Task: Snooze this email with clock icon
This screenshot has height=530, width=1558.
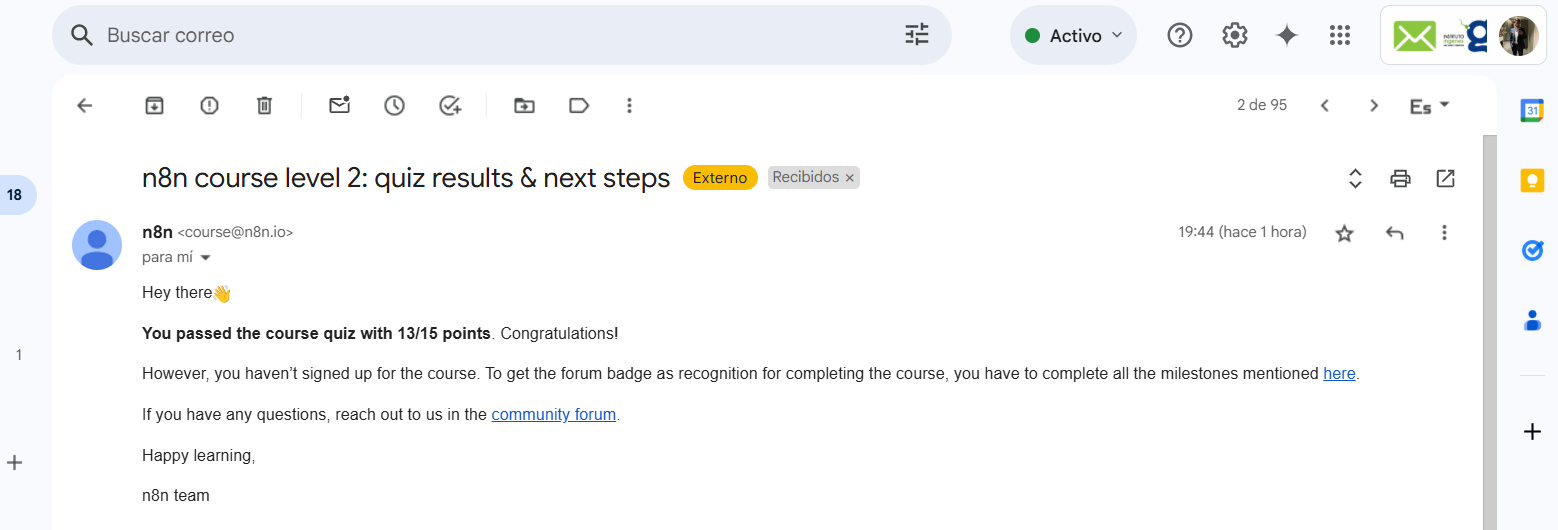Action: click(x=395, y=105)
